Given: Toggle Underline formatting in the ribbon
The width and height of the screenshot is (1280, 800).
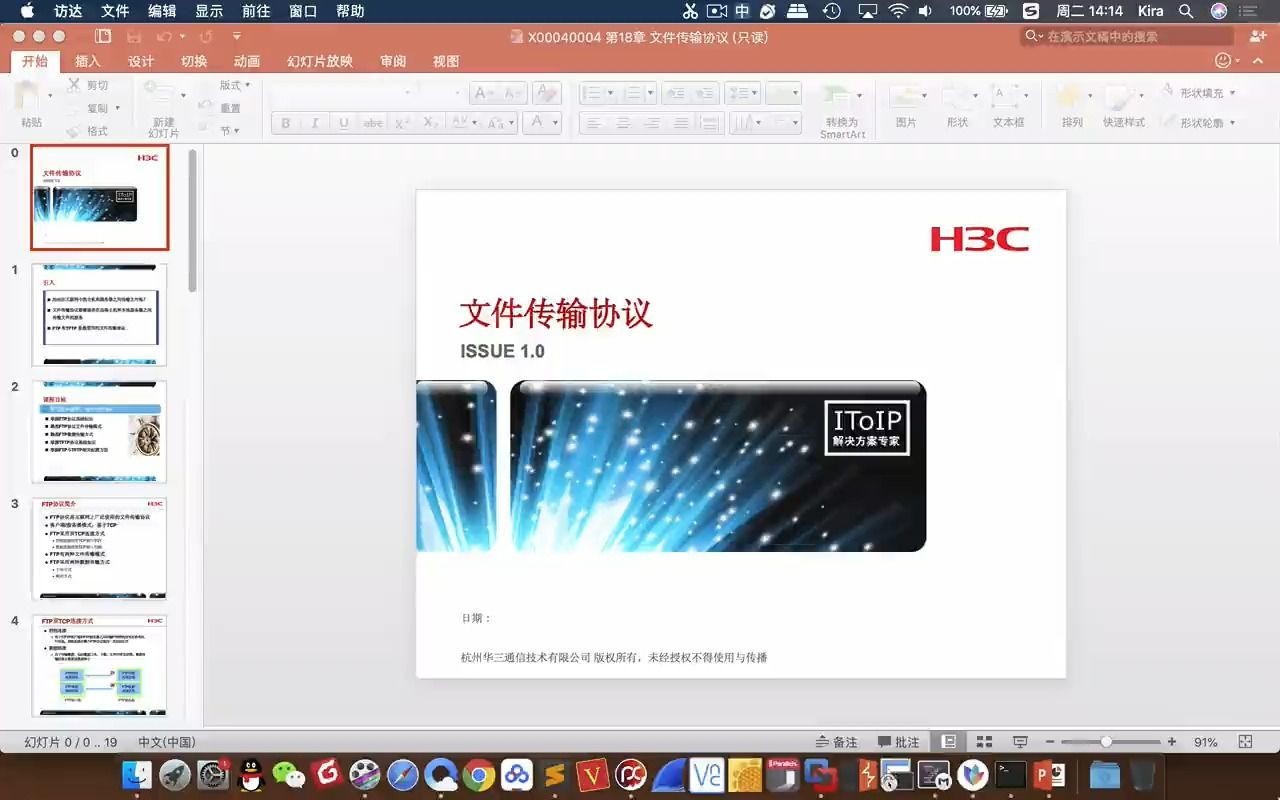Looking at the screenshot, I should click(x=344, y=123).
